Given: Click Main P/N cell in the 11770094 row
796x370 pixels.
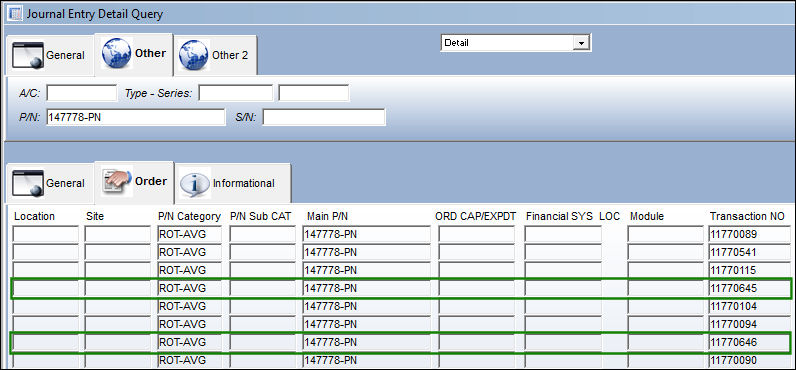Looking at the screenshot, I should 366,324.
